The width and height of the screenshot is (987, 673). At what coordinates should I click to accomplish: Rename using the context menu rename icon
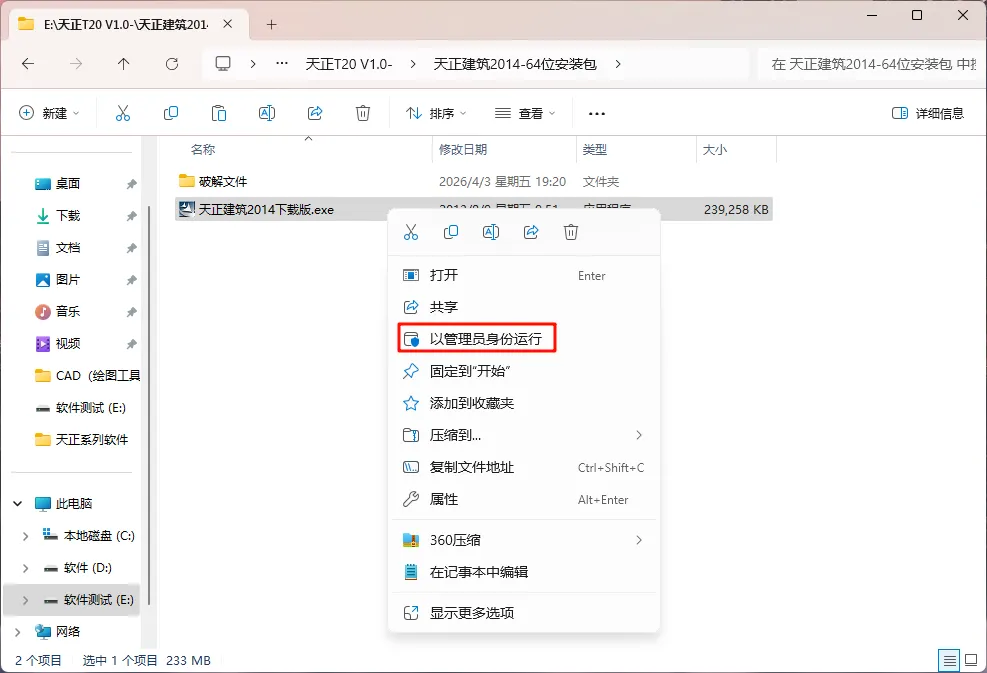click(491, 232)
